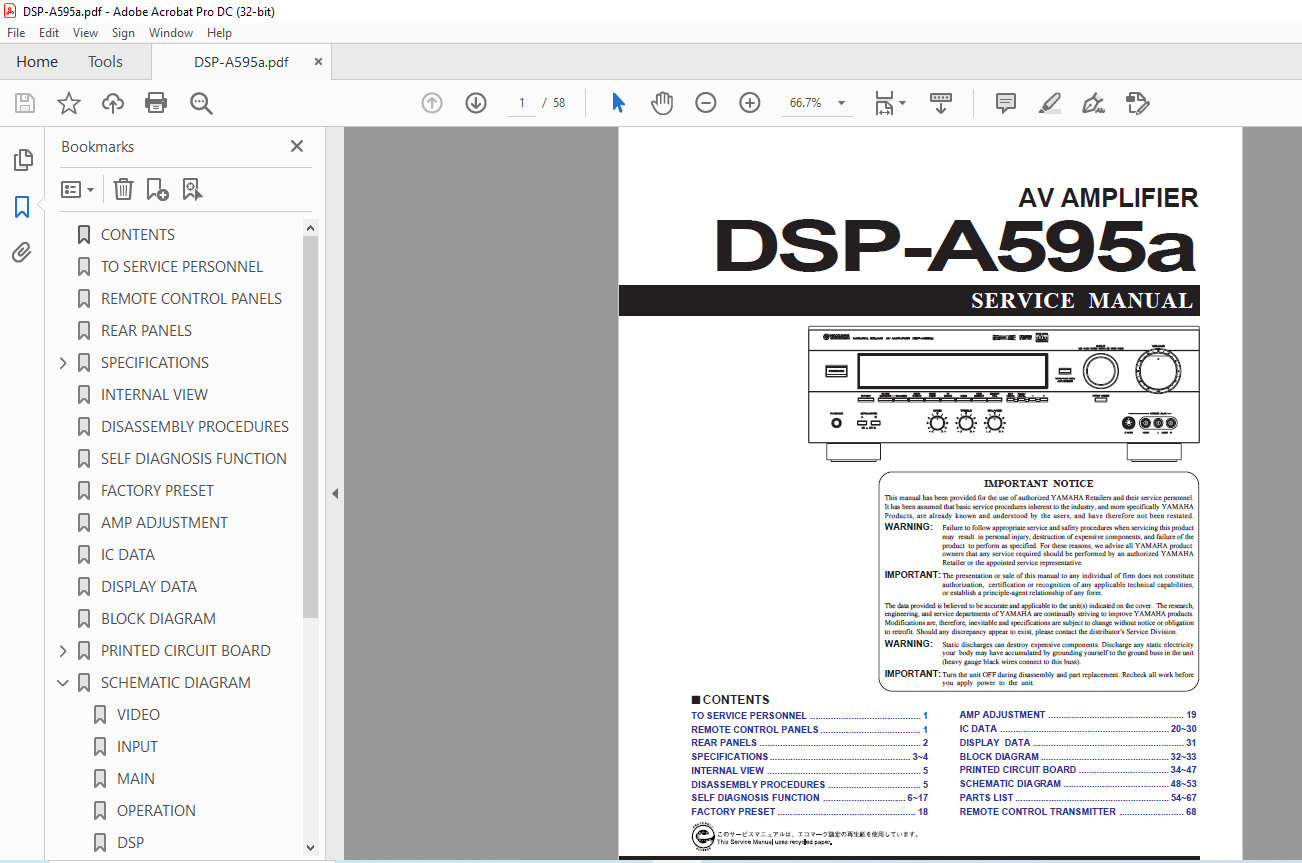Open the CONTENTS bookmark

click(x=138, y=235)
